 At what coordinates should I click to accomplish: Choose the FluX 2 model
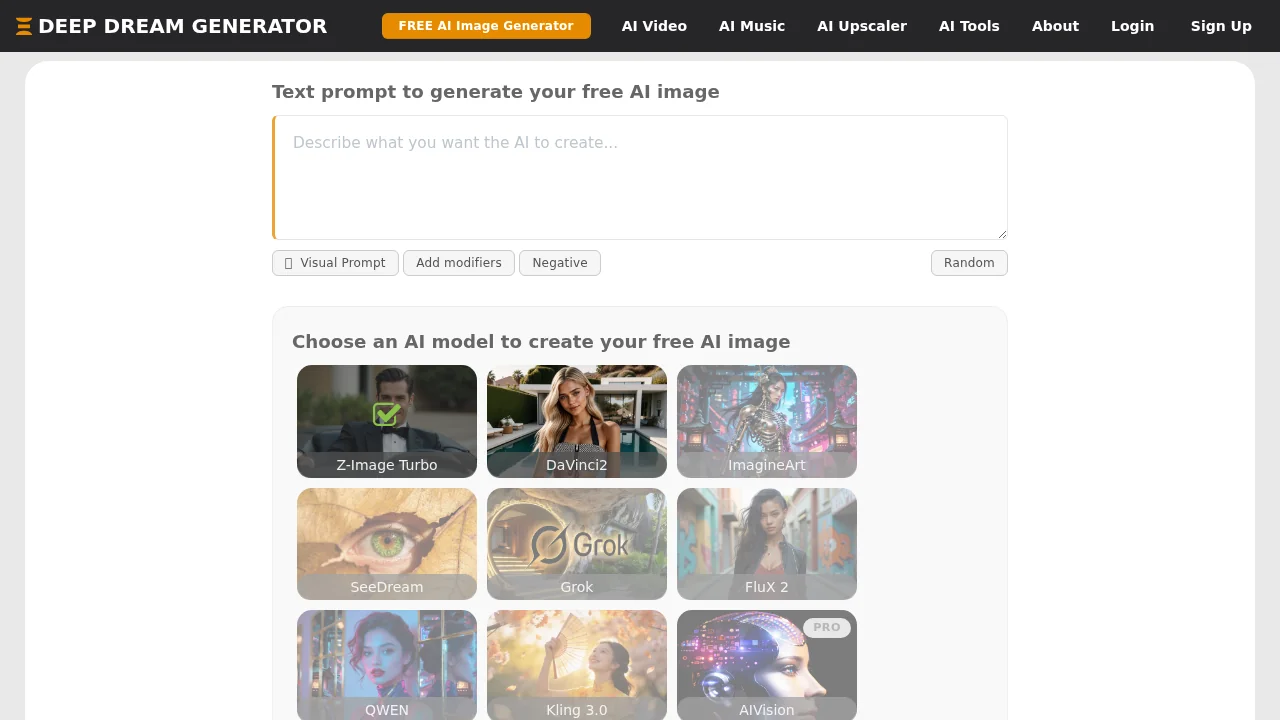(767, 543)
